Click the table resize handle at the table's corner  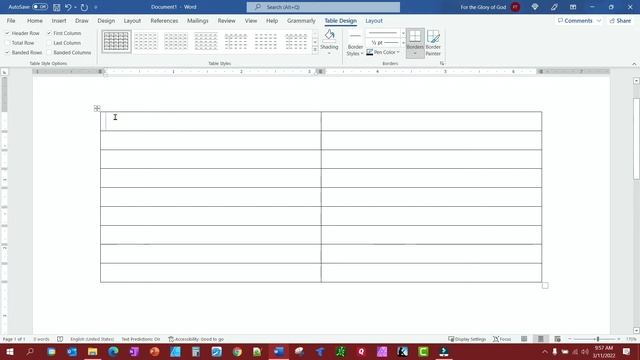coord(545,286)
